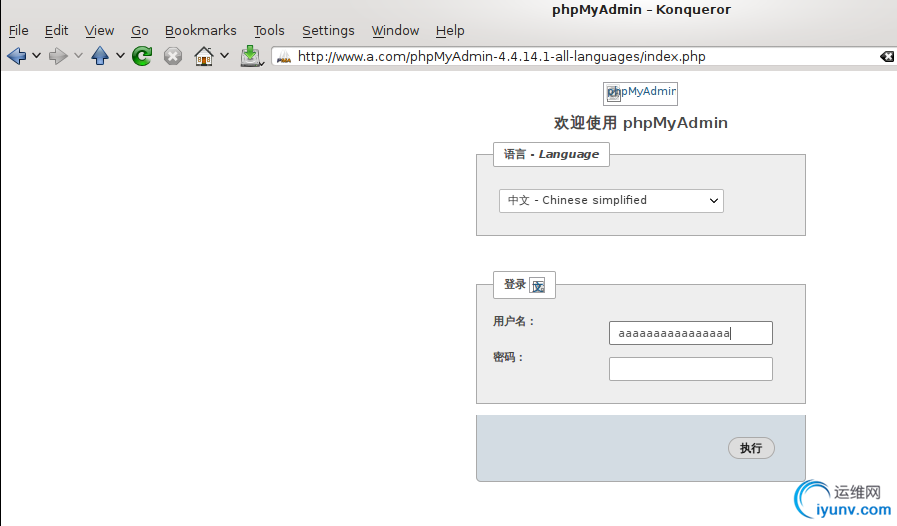Open the Window menu
Screen dimensions: 897x526
point(395,31)
